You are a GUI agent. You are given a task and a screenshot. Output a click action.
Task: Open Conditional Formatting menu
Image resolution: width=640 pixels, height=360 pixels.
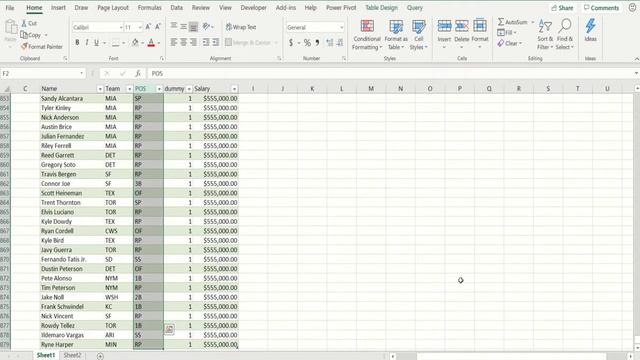tap(367, 35)
